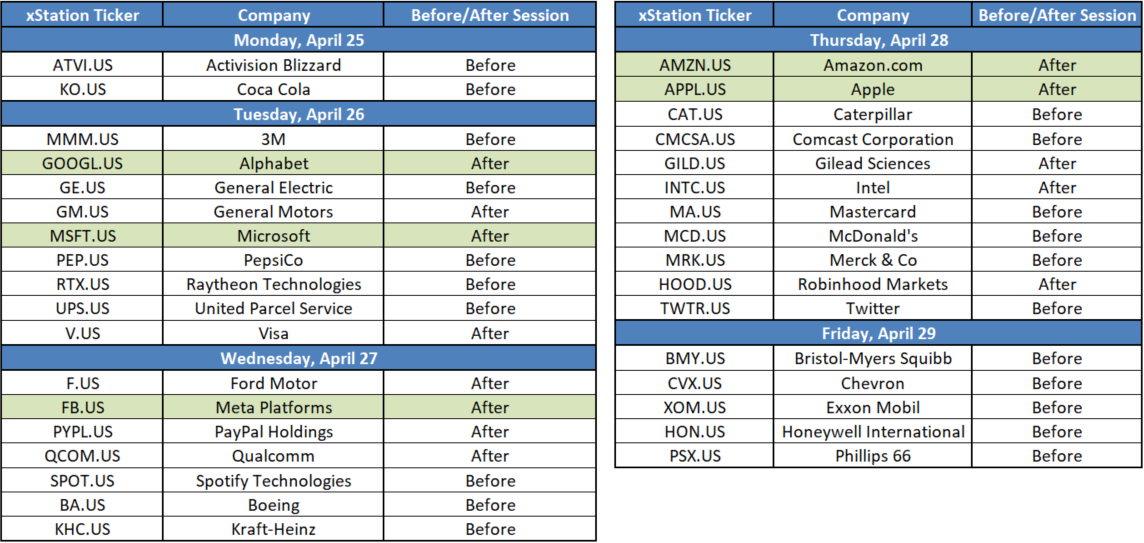Select the Alphabet company cell
Viewport: 1144px width, 543px height.
(273, 163)
